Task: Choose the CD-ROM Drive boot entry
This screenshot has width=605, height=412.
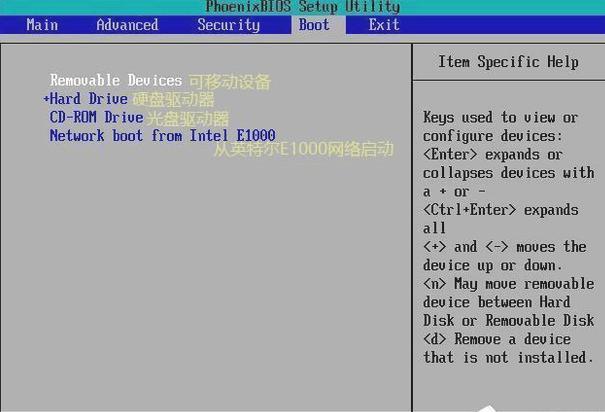Action: pos(96,117)
